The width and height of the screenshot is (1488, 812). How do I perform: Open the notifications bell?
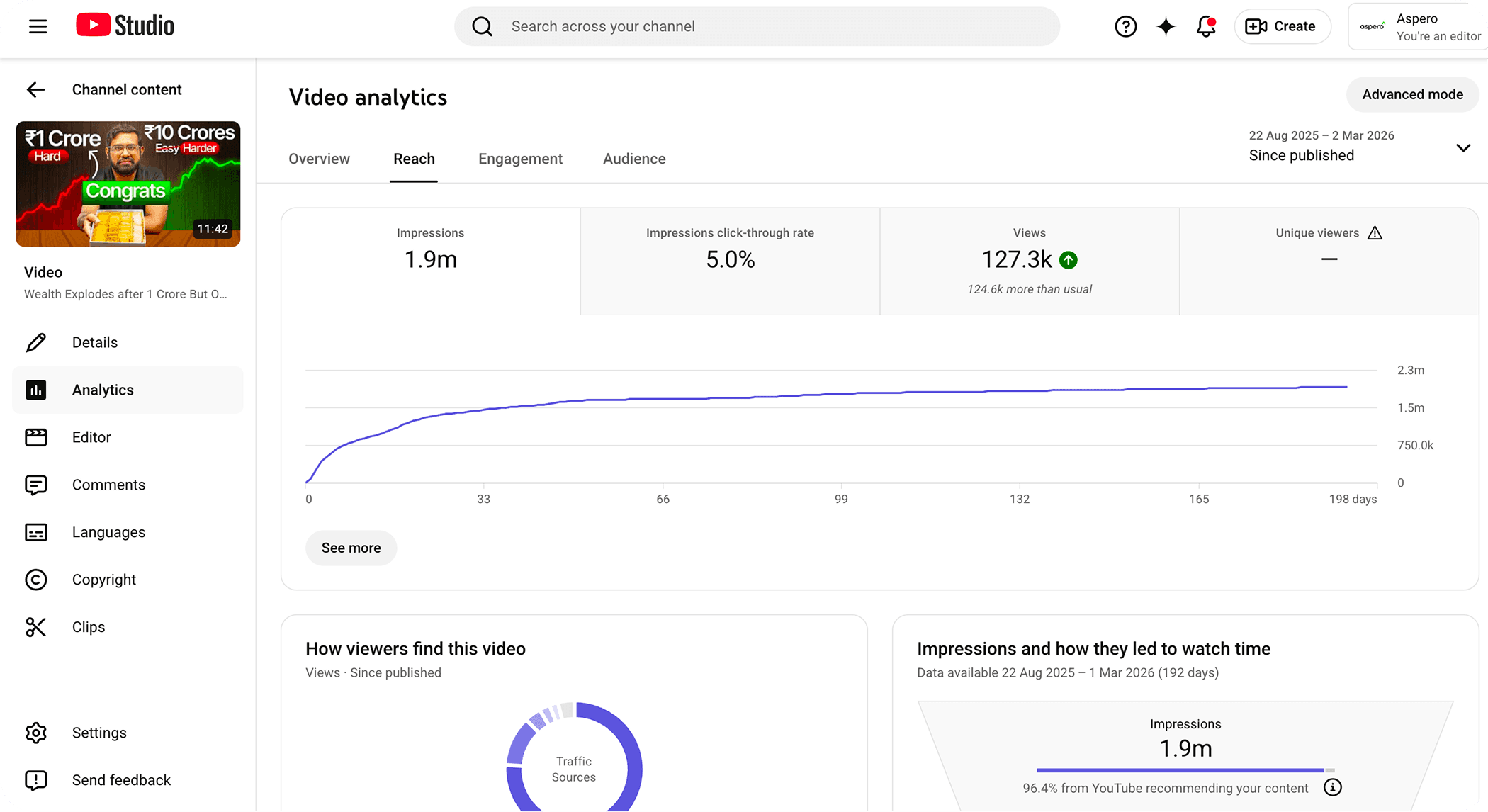(x=1205, y=26)
